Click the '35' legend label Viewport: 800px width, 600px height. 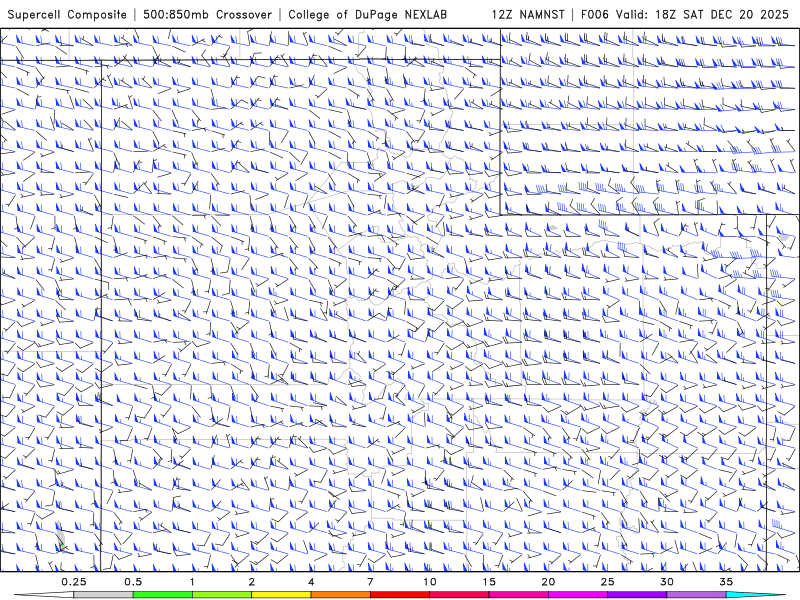click(726, 582)
